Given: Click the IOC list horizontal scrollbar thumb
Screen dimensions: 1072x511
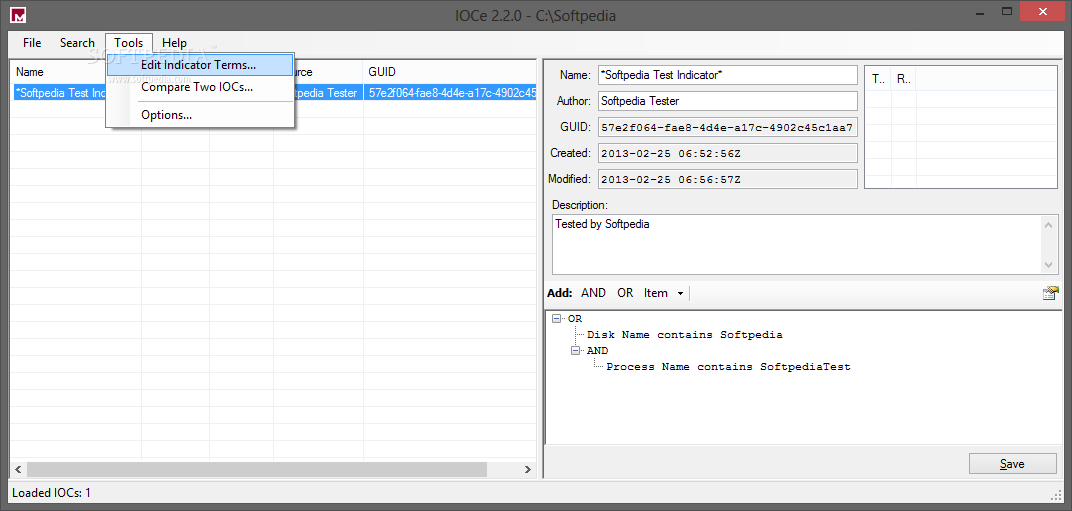Looking at the screenshot, I should pos(257,469).
